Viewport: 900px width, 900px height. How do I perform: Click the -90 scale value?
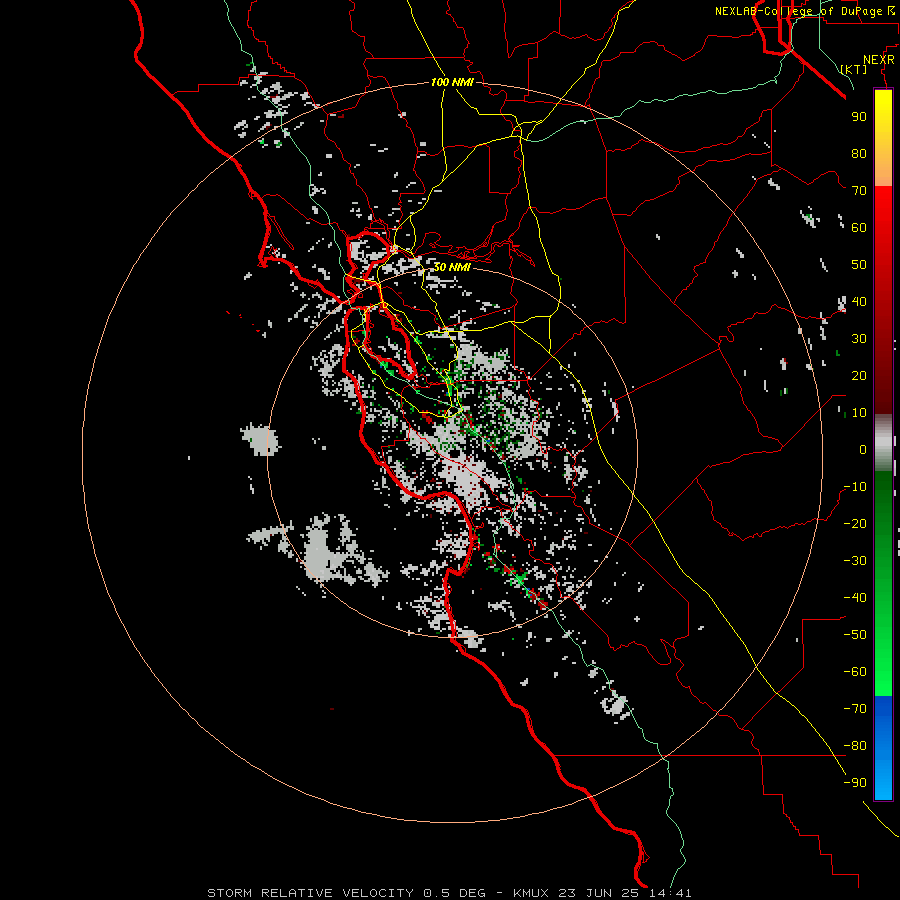(855, 783)
